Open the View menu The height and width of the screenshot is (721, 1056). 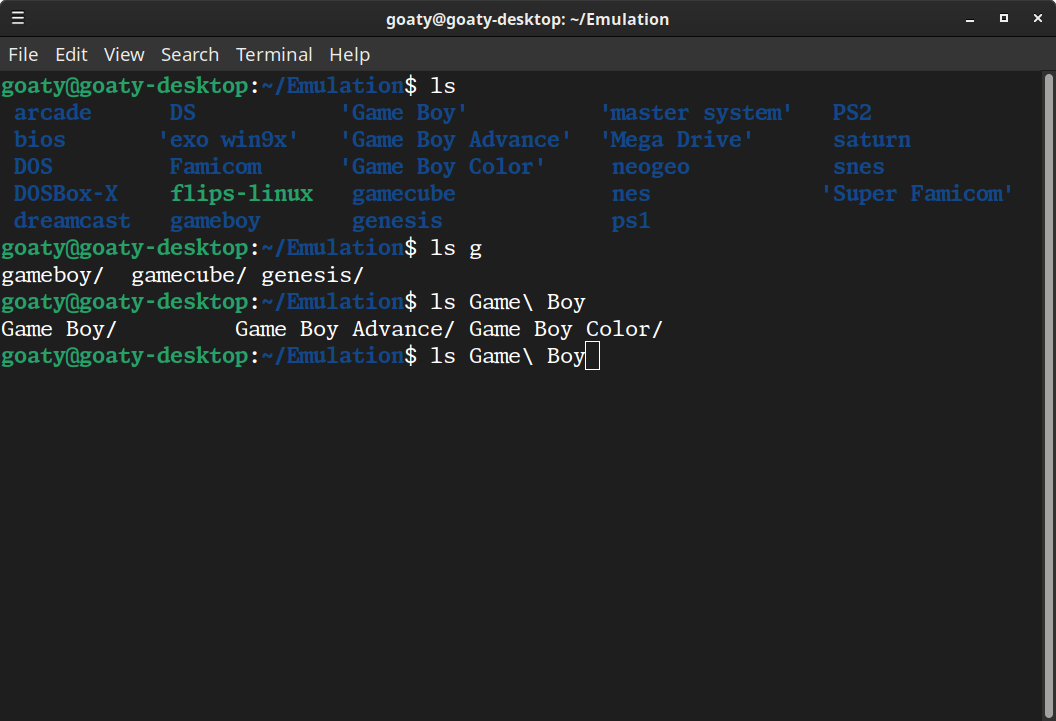coord(124,55)
